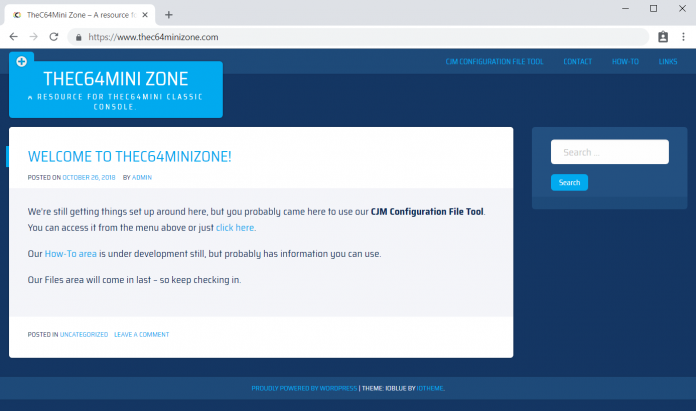The width and height of the screenshot is (696, 411).
Task: Close the TheC64Mini Zone tab
Action: click(145, 15)
